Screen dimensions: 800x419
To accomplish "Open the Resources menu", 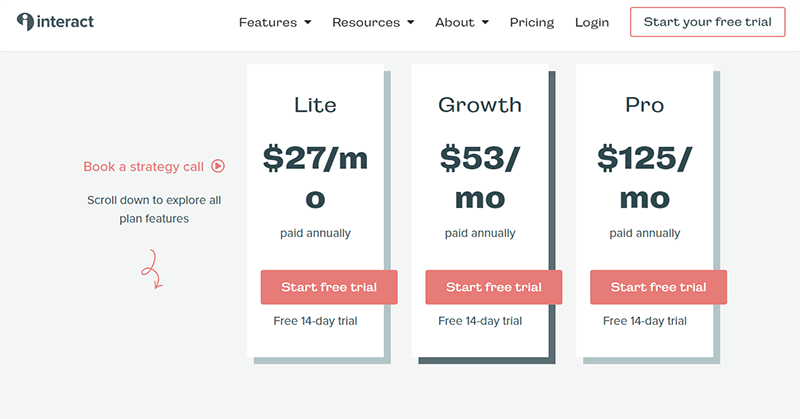I will click(x=366, y=22).
